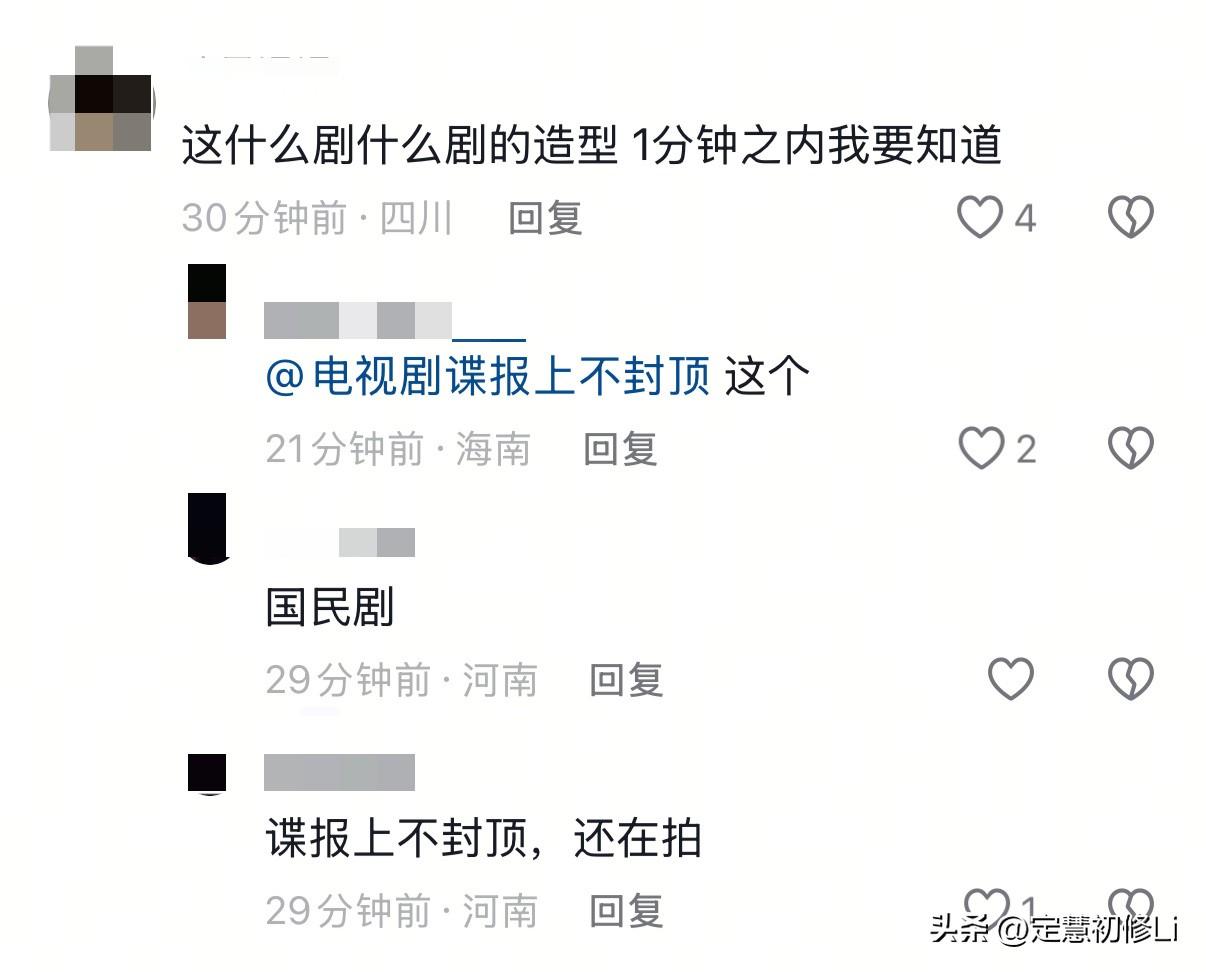Like the reply posted from 海南
Viewport: 1206px width, 972px height.
[x=981, y=448]
